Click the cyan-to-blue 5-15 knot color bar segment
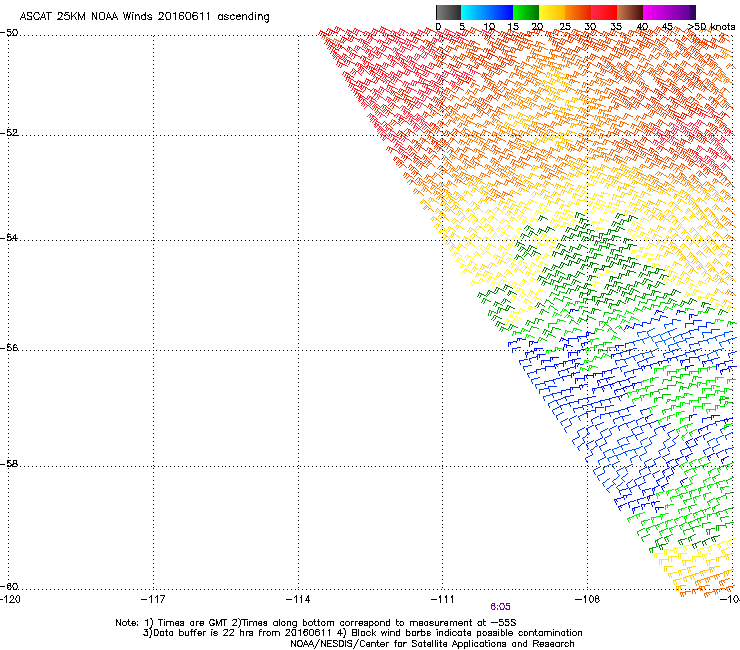This screenshot has height=650, width=740. (487, 12)
